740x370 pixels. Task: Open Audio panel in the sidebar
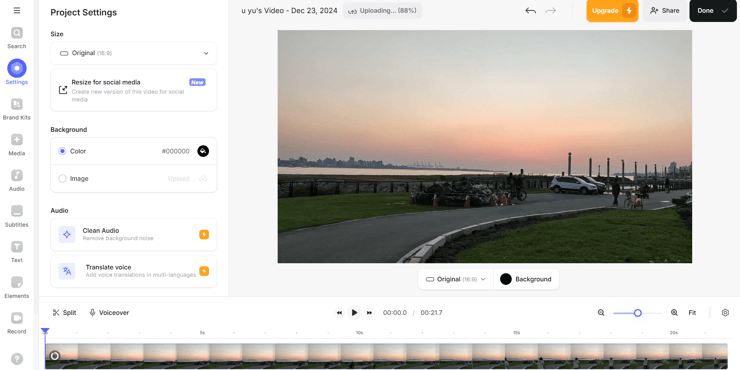17,181
